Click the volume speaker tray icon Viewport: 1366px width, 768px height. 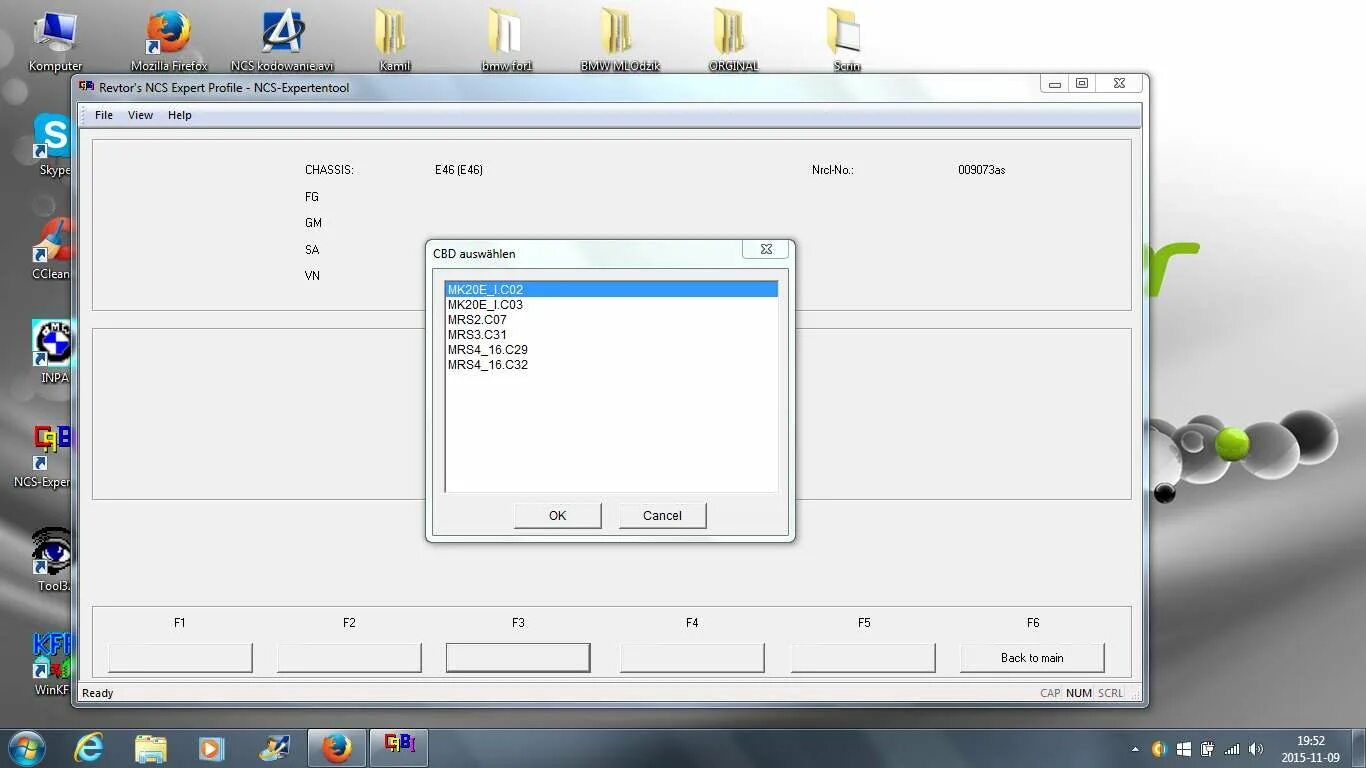(1256, 749)
